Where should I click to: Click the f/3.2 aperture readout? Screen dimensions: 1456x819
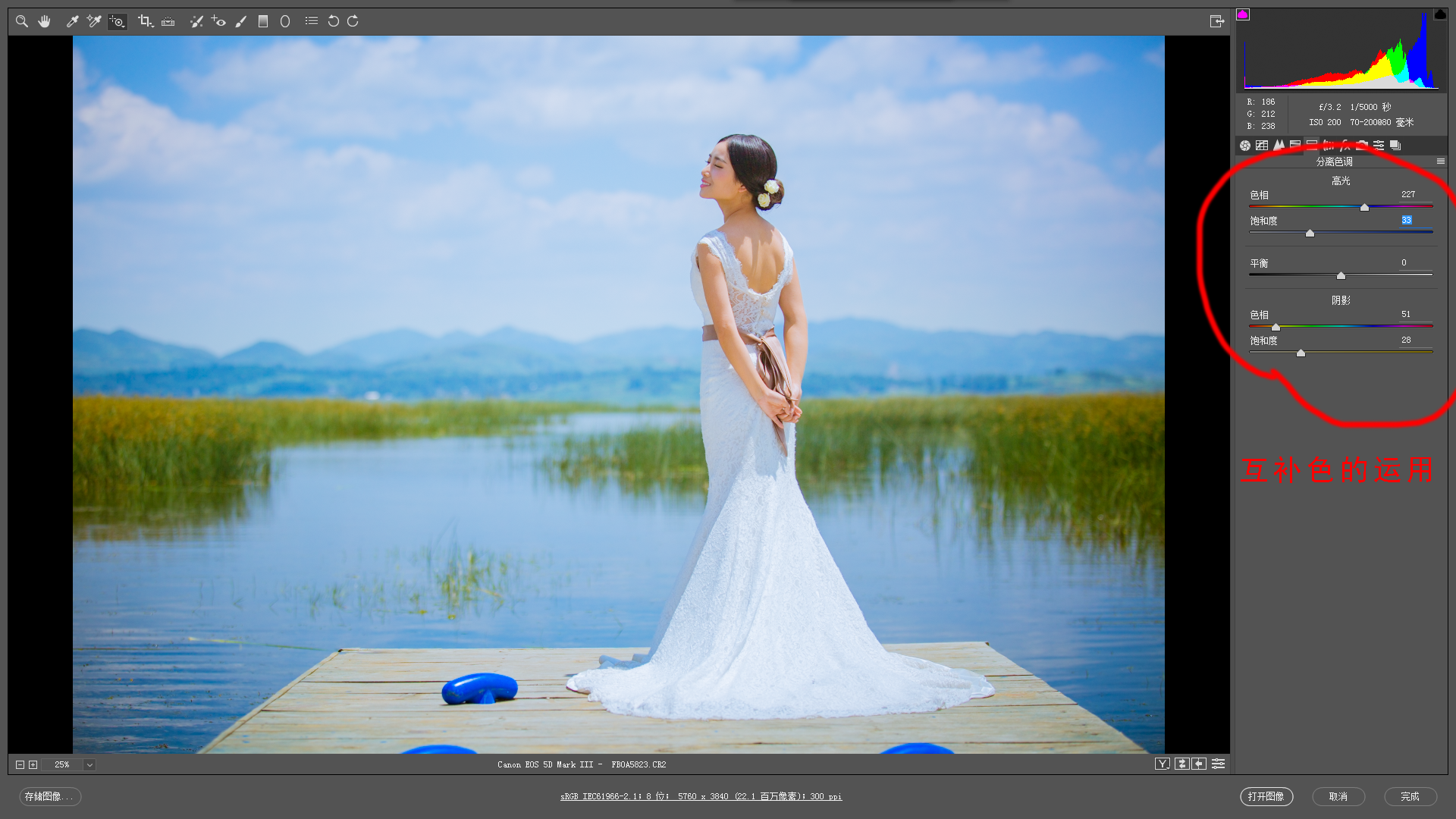tap(1330, 107)
